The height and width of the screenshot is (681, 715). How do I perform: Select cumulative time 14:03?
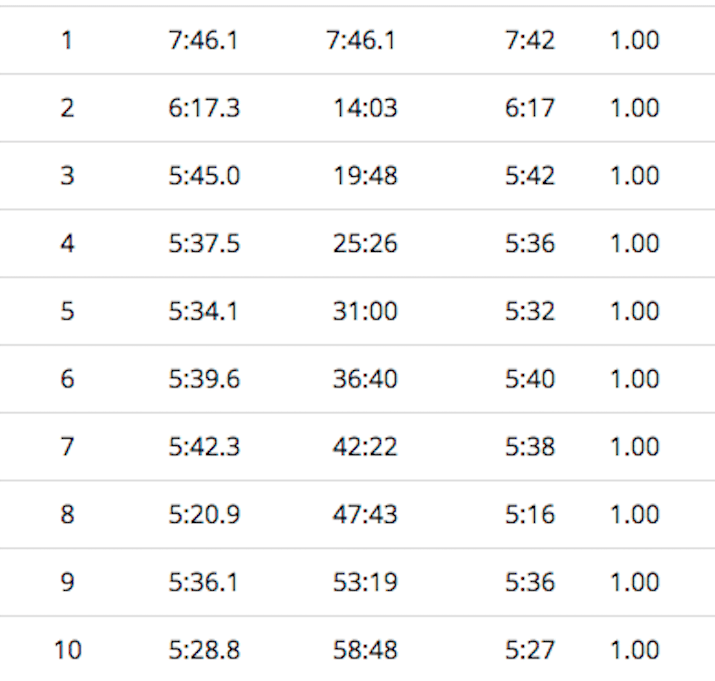pyautogui.click(x=365, y=108)
